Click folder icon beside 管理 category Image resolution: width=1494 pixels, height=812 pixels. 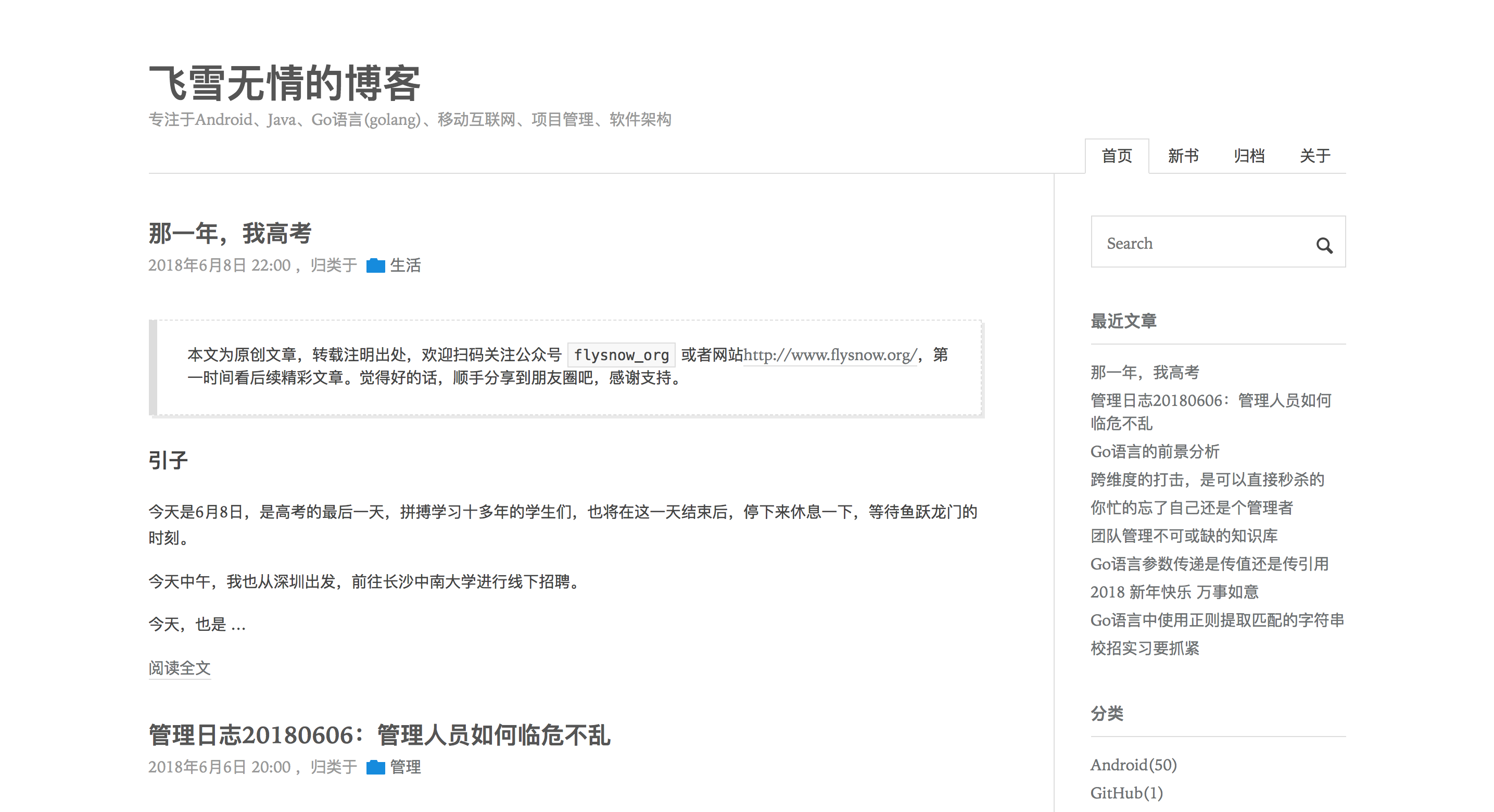375,767
